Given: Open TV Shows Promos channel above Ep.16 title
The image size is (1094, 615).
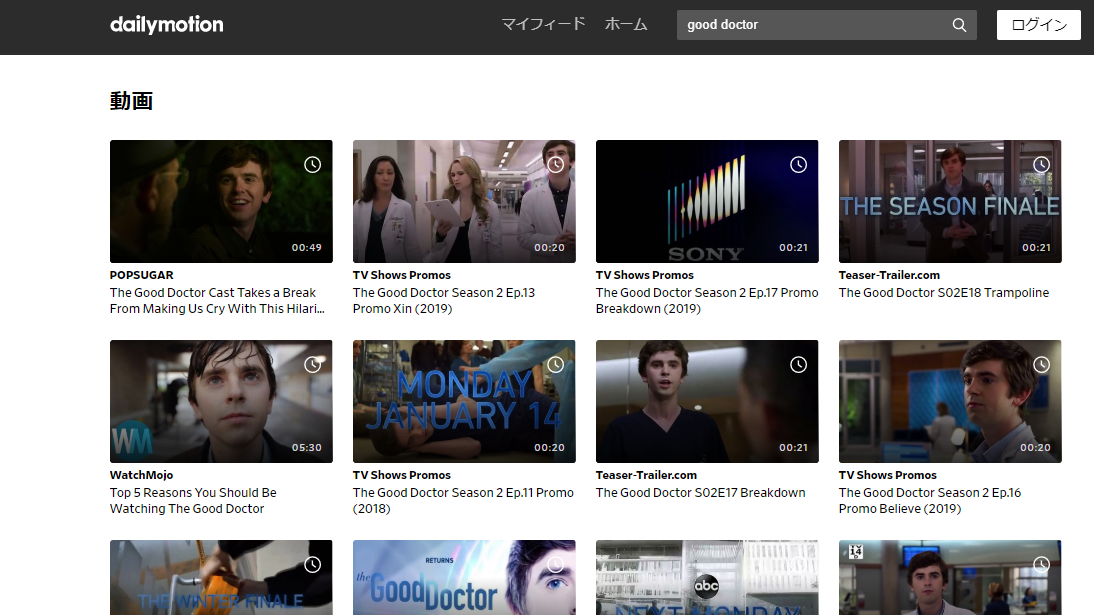Looking at the screenshot, I should point(887,475).
